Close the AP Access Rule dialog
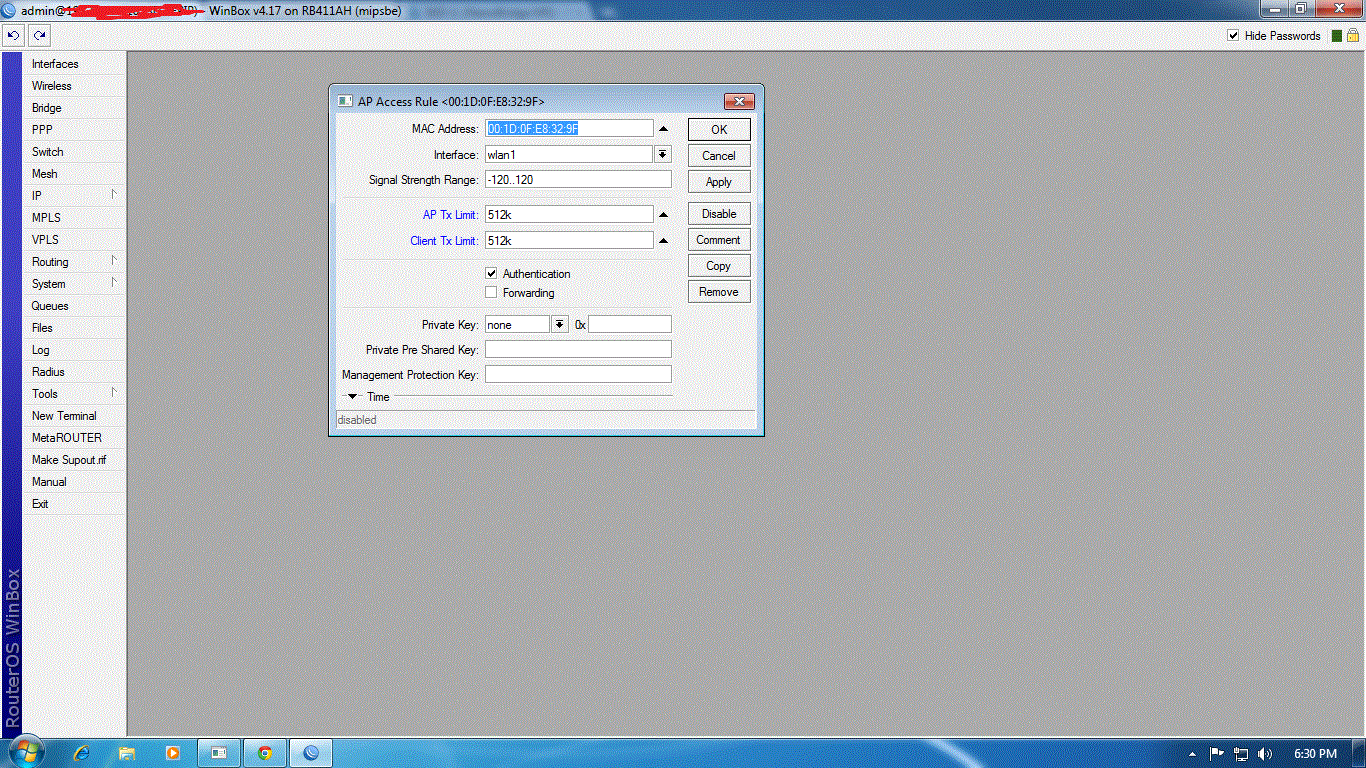Viewport: 1366px width, 768px height. coord(739,101)
